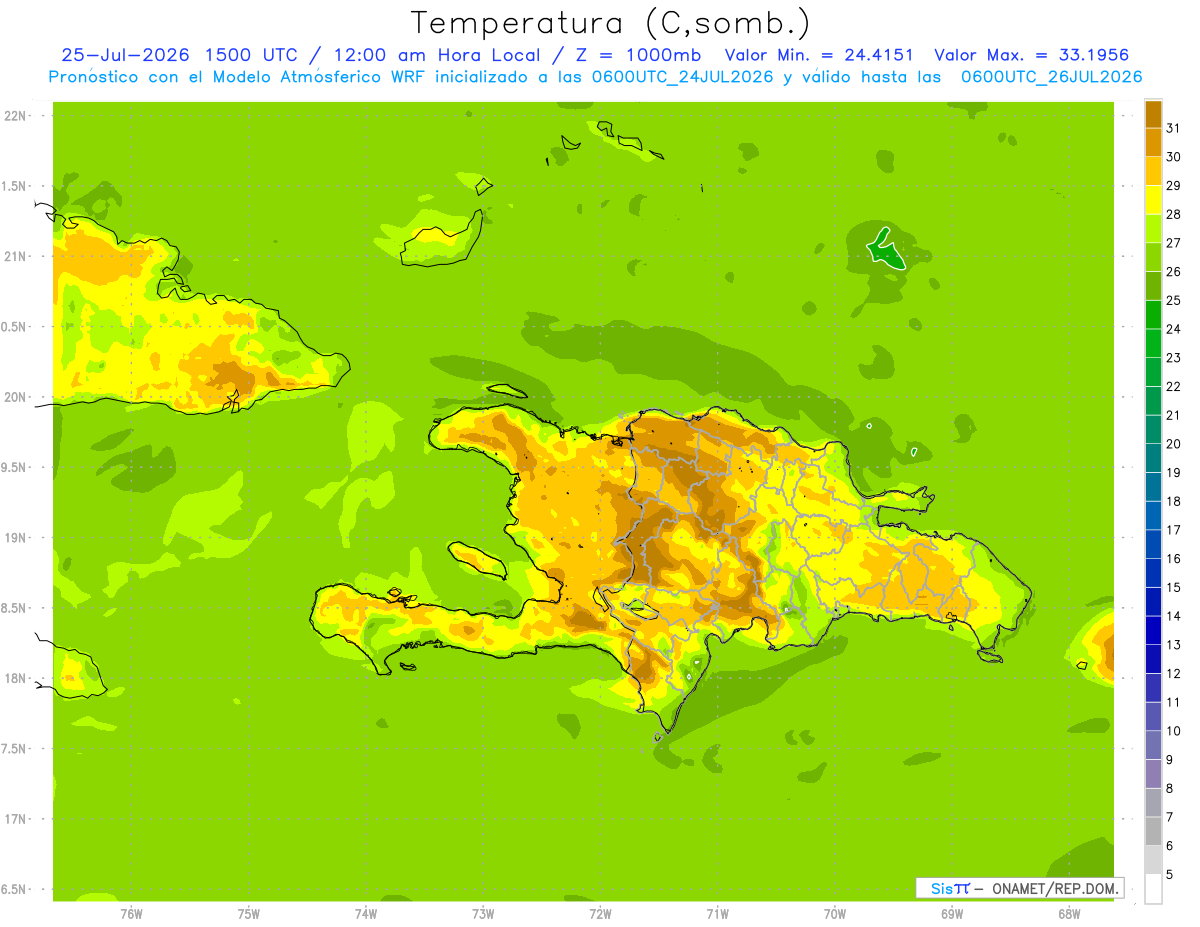Click the legend value 27 label
The height and width of the screenshot is (927, 1200).
click(x=1174, y=243)
